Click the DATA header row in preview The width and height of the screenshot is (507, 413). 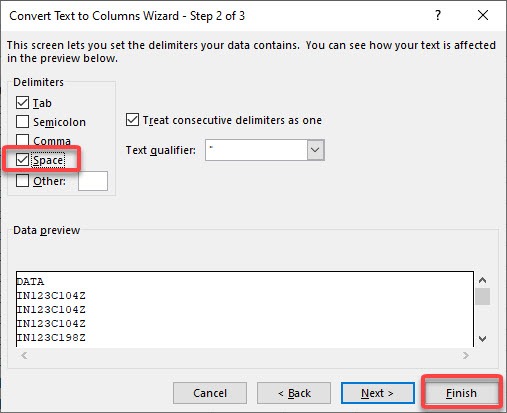coord(30,282)
